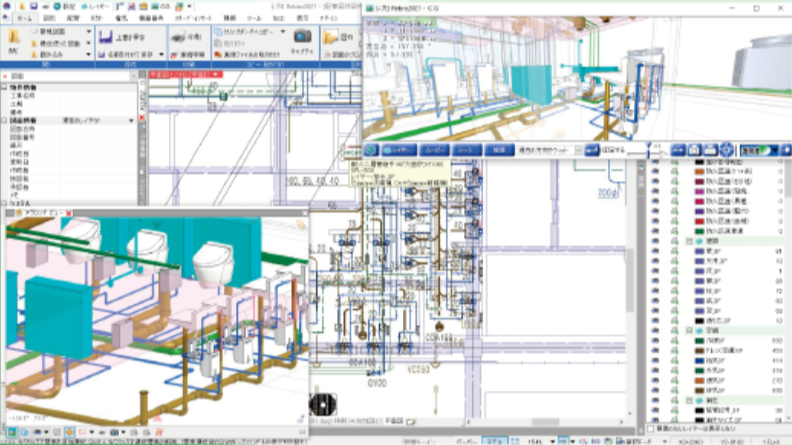The width and height of the screenshot is (792, 445).
Task: Collapse the 空調 layer group
Action: click(689, 330)
